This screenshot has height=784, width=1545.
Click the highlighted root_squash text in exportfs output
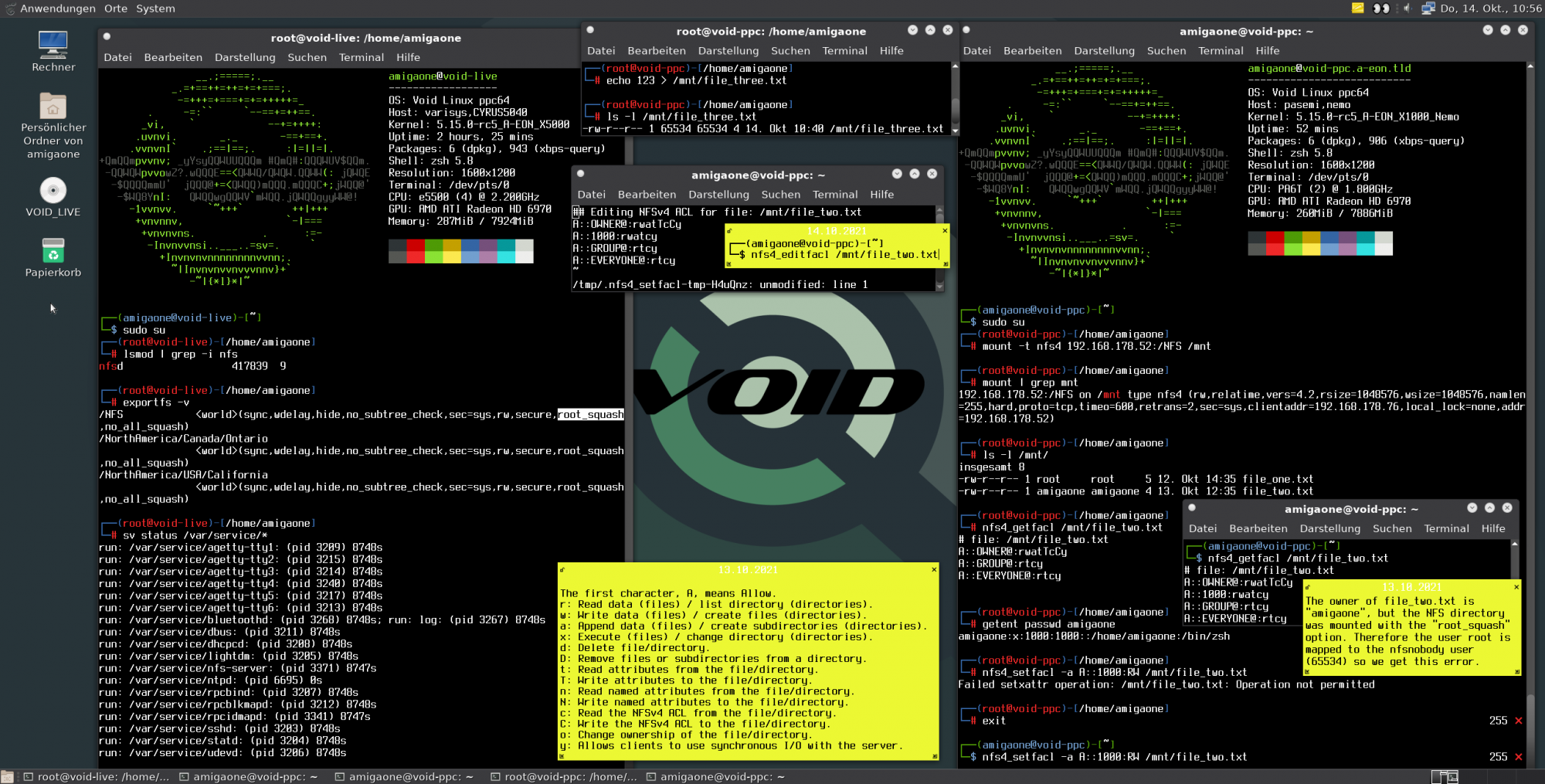(591, 415)
